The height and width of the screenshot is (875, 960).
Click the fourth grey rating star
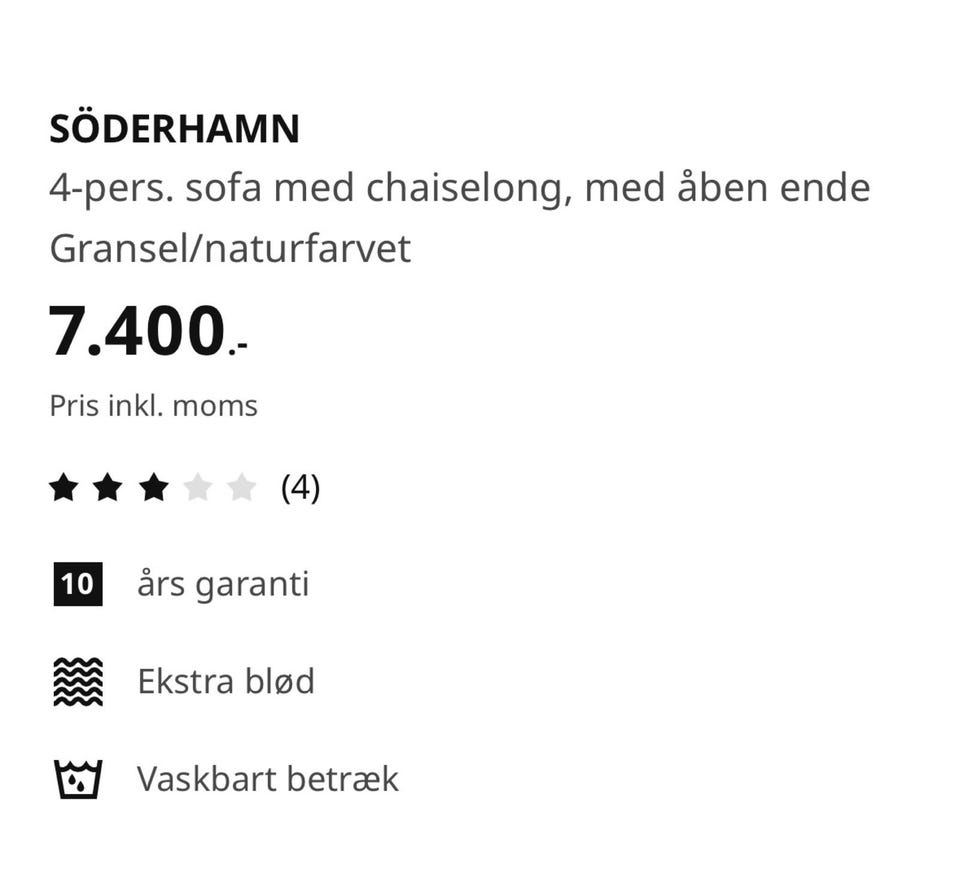point(198,488)
